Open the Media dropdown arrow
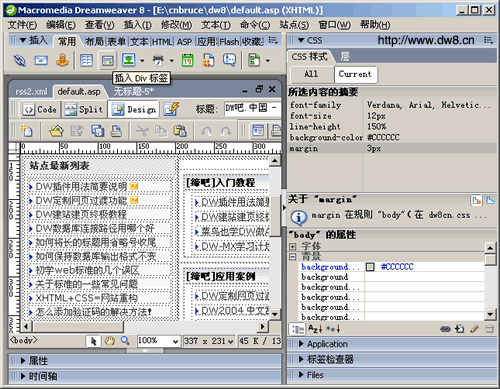 [172, 61]
